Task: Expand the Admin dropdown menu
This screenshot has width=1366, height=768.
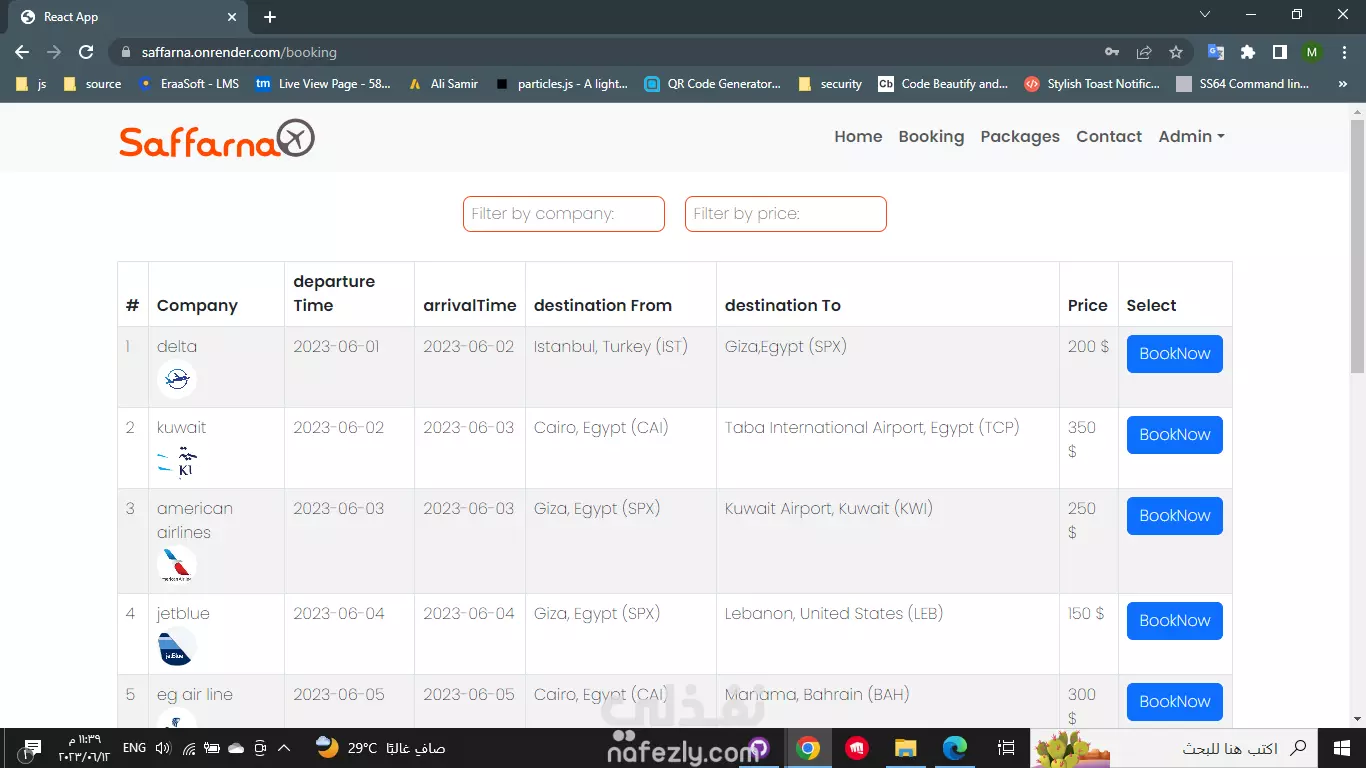Action: click(1191, 137)
